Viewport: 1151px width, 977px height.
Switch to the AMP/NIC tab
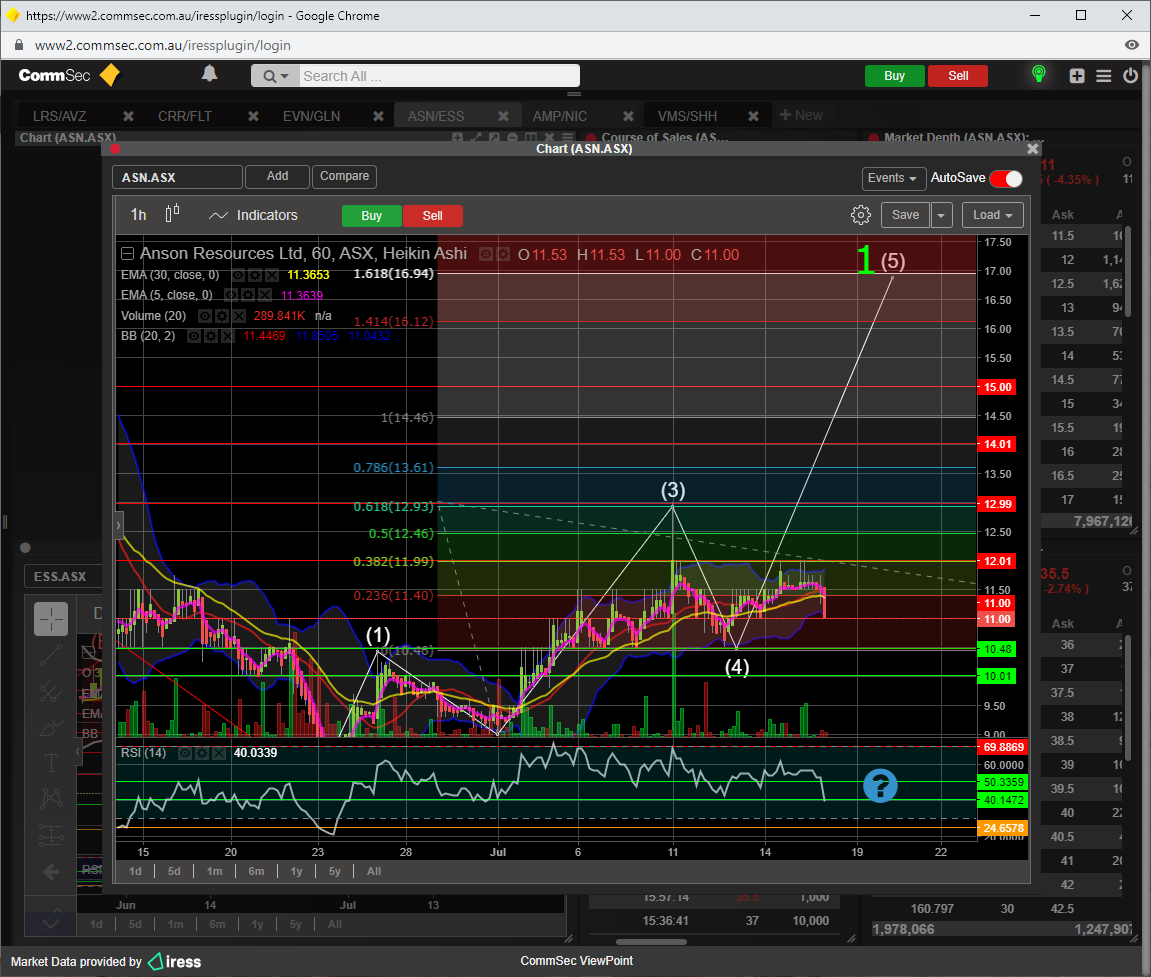(560, 116)
